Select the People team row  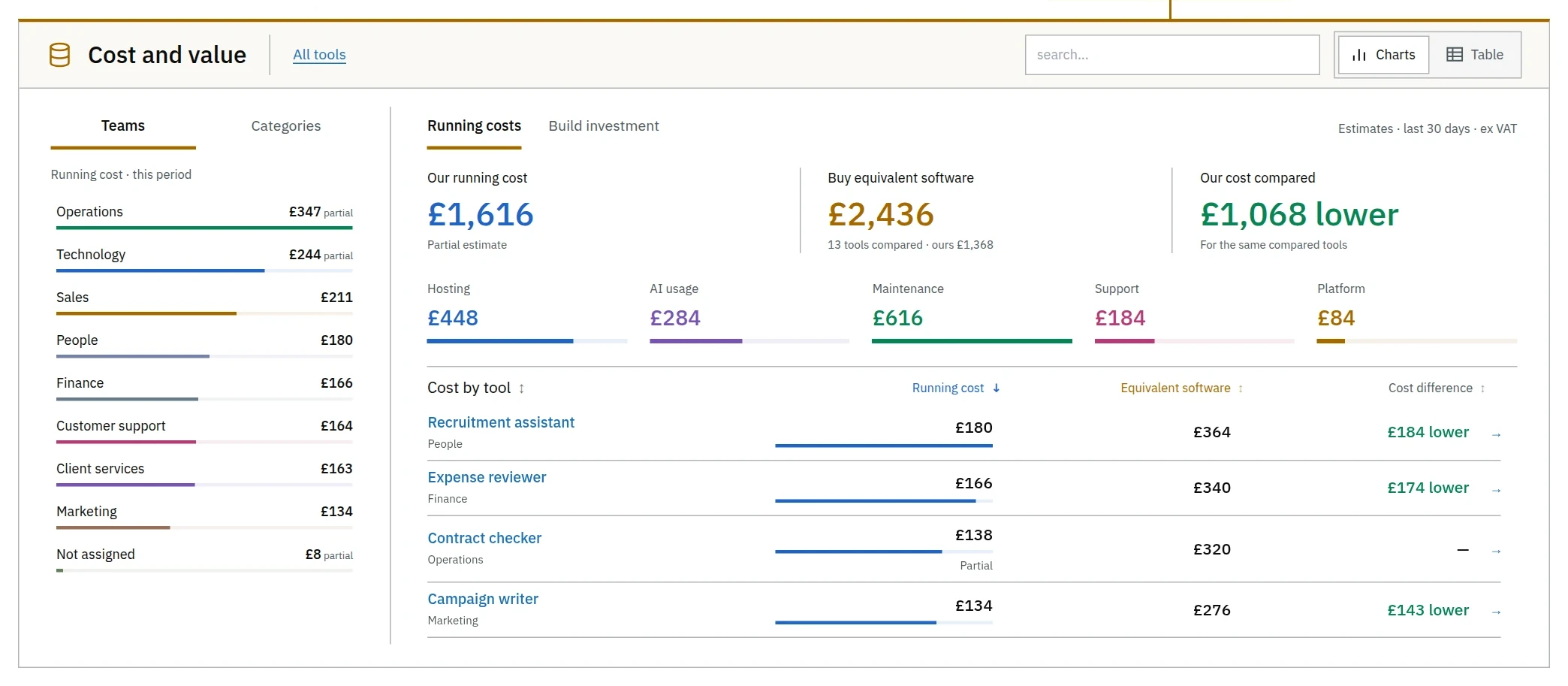click(x=204, y=344)
